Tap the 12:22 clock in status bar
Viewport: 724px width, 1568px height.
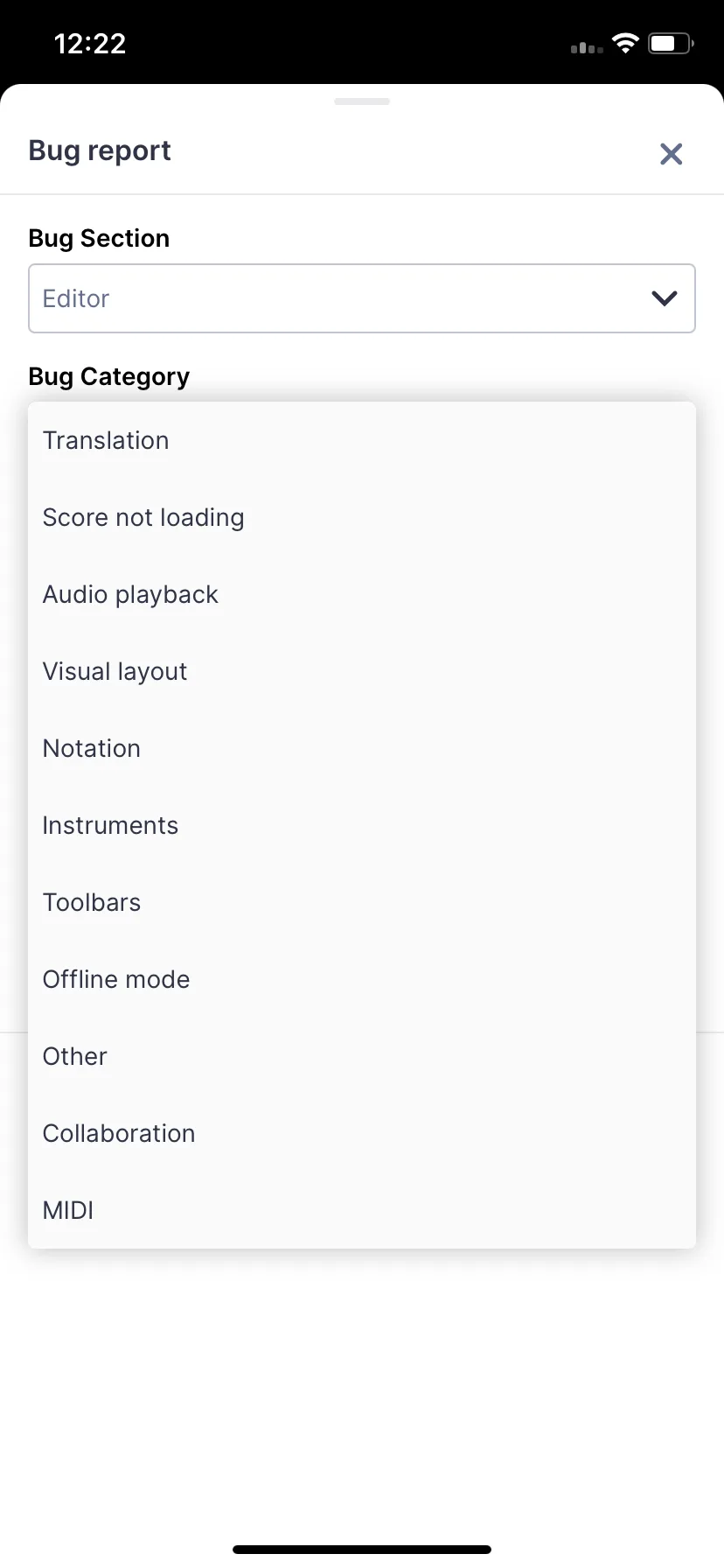point(90,44)
